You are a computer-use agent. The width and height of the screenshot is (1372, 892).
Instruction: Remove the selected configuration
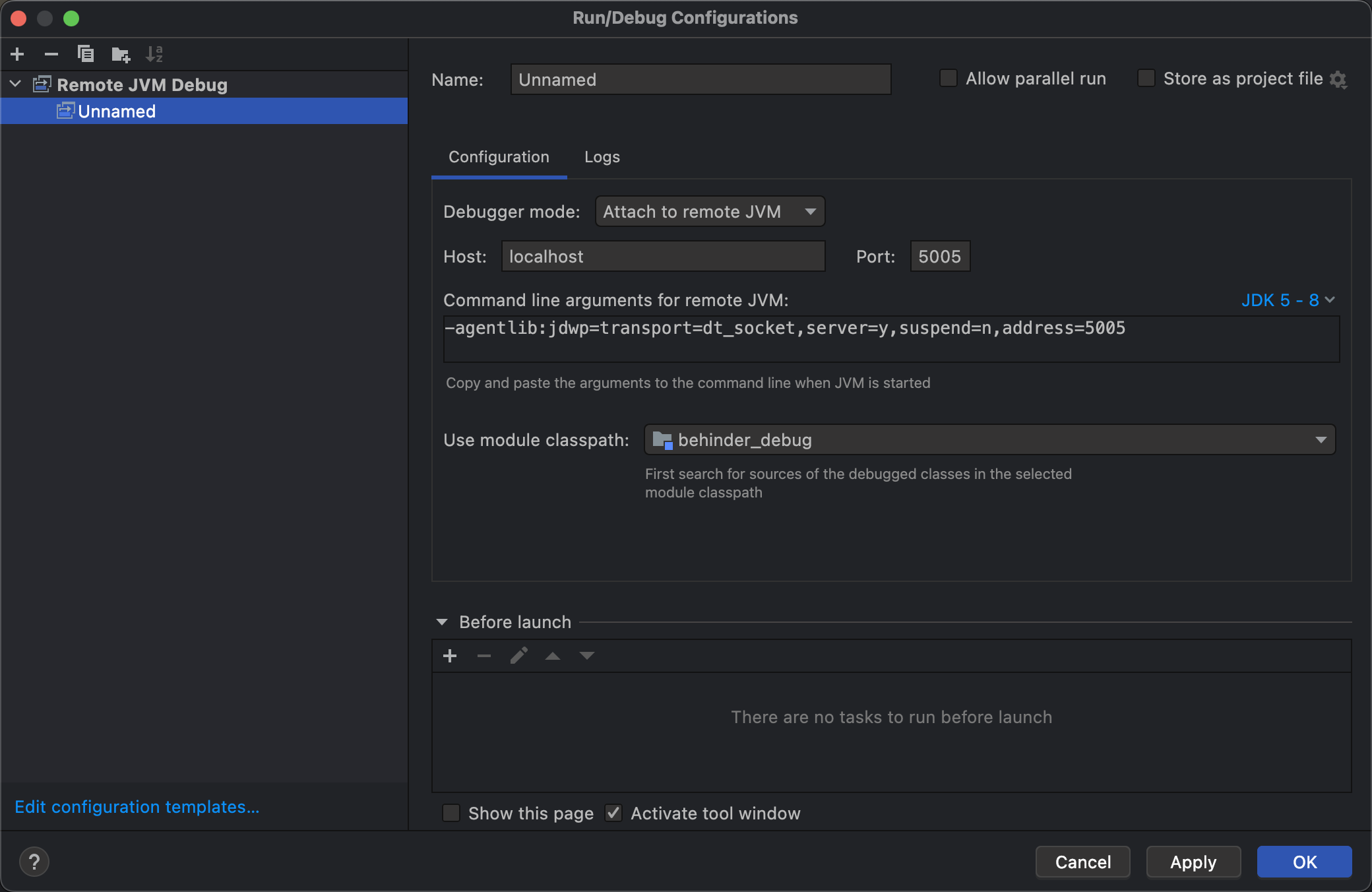tap(51, 54)
